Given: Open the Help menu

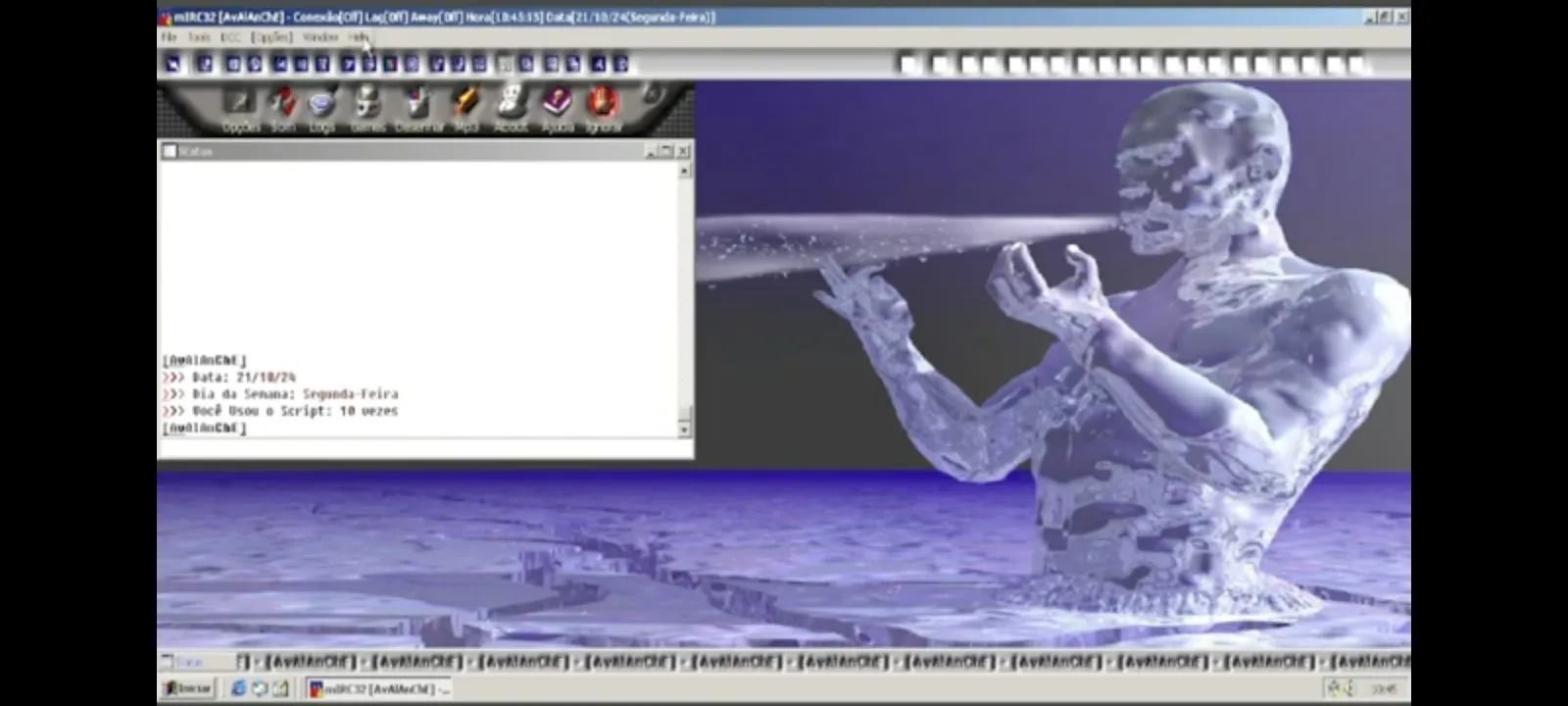Looking at the screenshot, I should pos(358,37).
